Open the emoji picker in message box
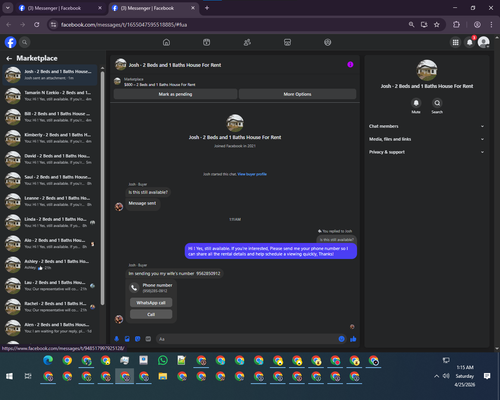500x400 pixels. 341,339
